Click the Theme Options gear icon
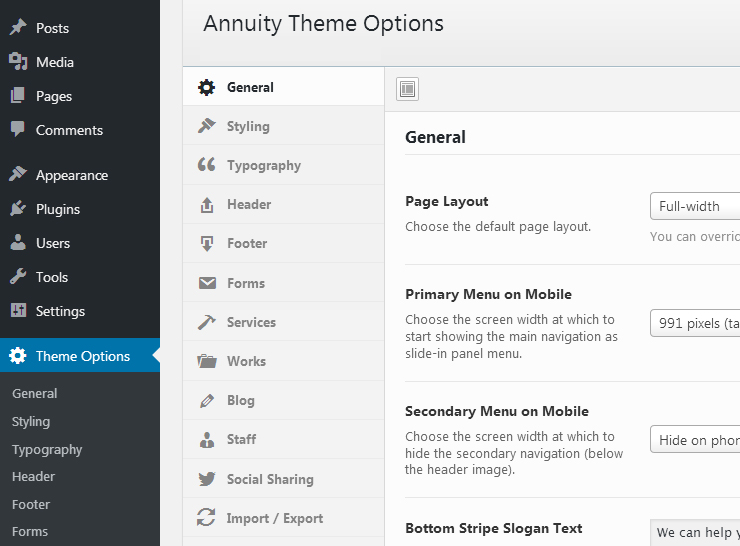The width and height of the screenshot is (740, 546). (x=18, y=355)
